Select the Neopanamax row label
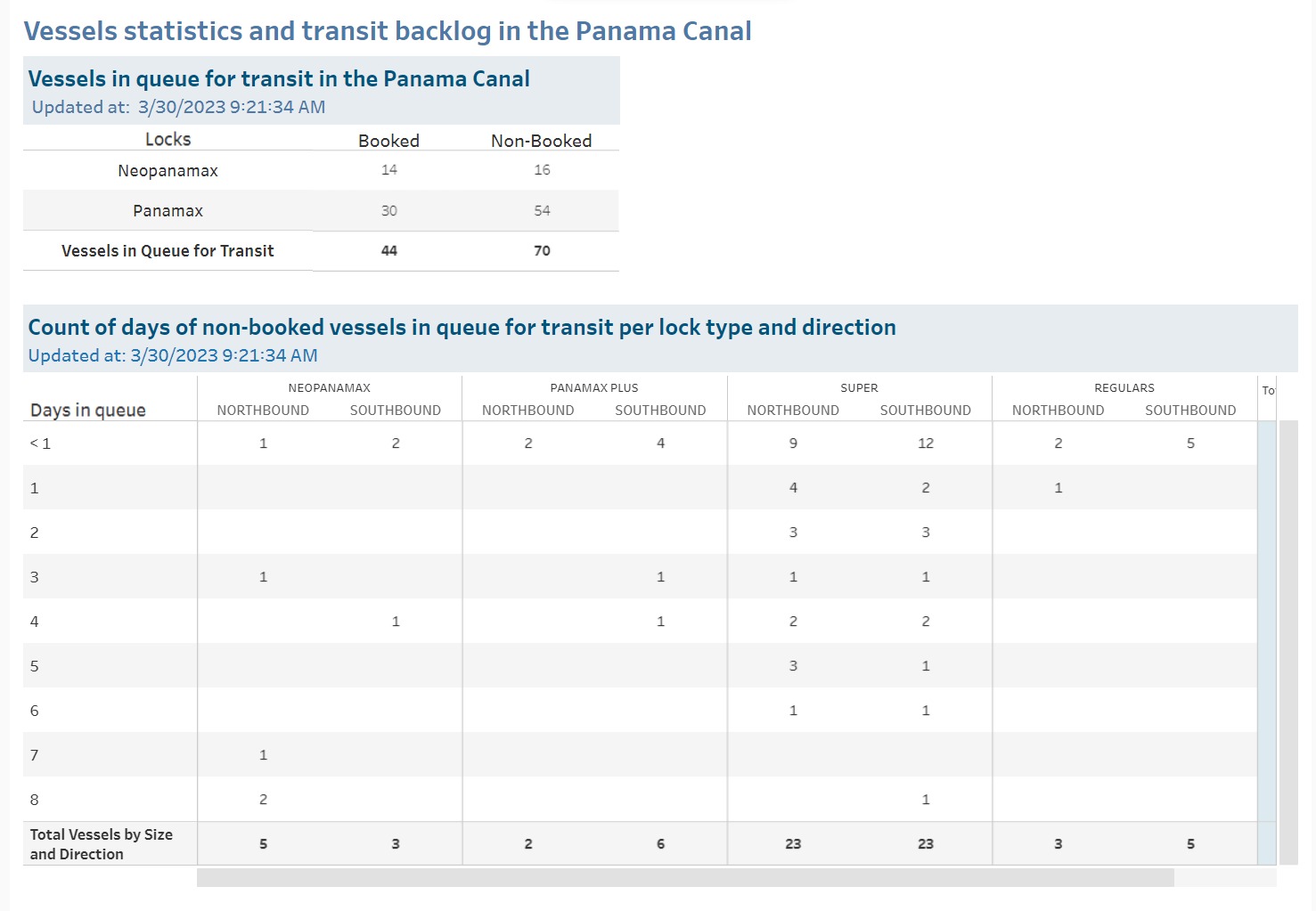Screen dimensions: 1316x911 [168, 171]
